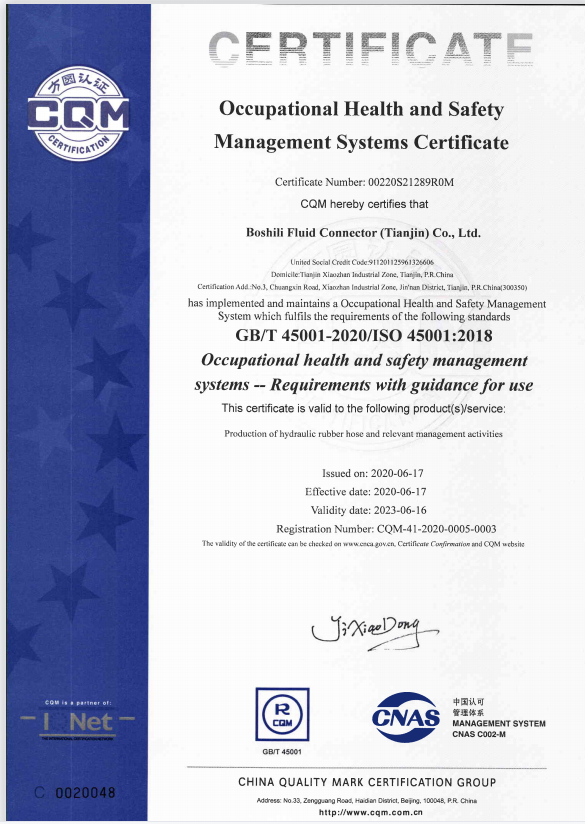
Task: Click the United Social Credit Code line
Action: coord(362,262)
